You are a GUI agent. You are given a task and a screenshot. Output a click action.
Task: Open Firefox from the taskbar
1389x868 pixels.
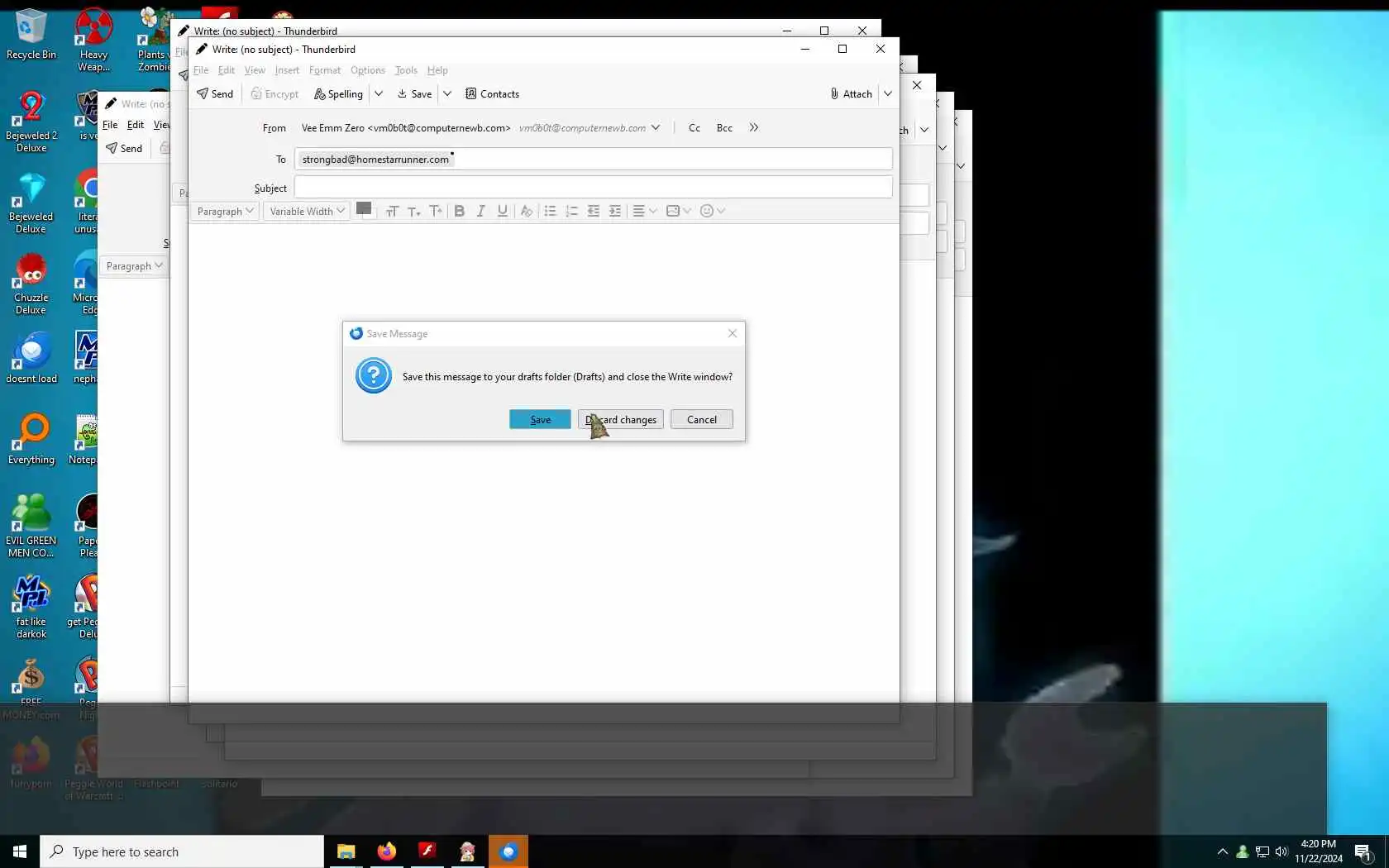386,851
